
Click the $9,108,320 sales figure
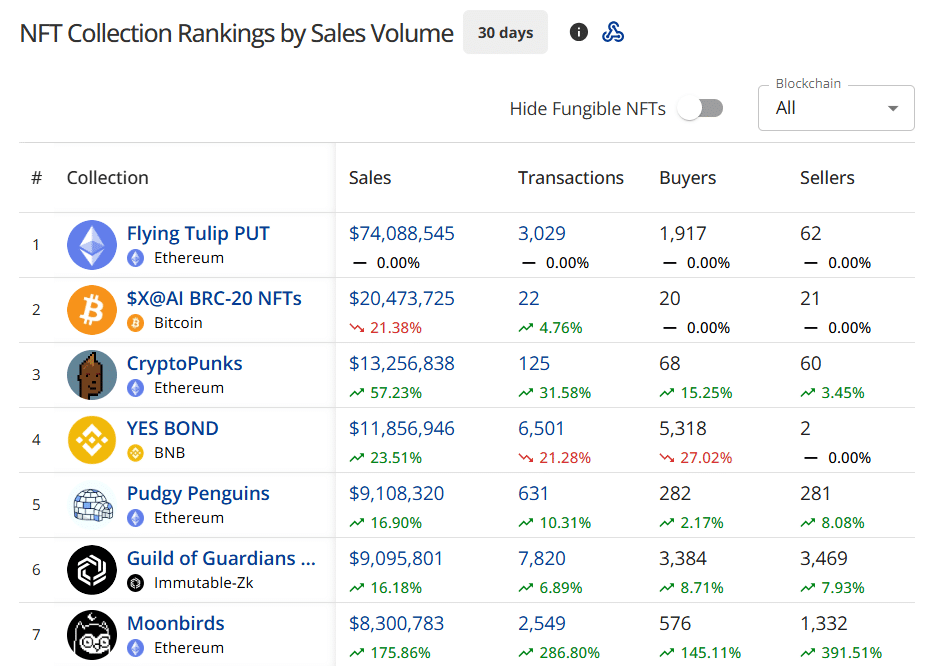point(397,494)
